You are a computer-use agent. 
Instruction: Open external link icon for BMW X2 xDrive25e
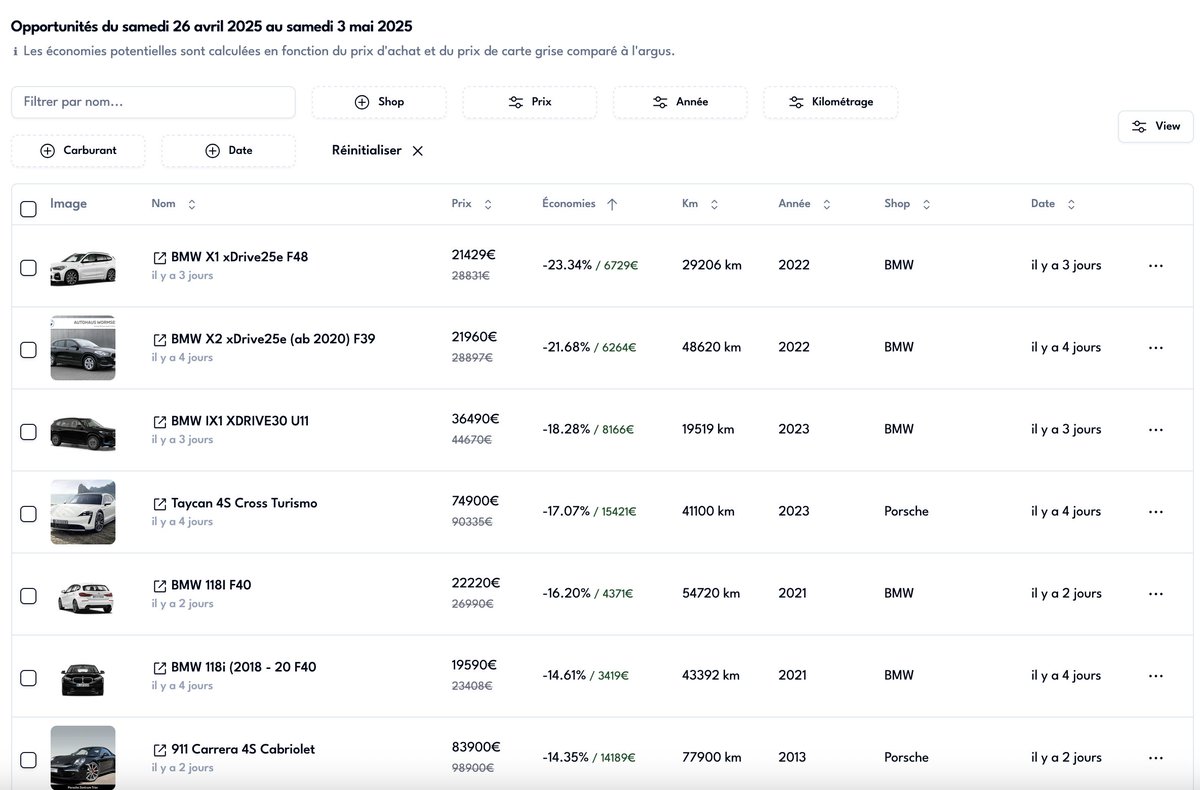[159, 339]
